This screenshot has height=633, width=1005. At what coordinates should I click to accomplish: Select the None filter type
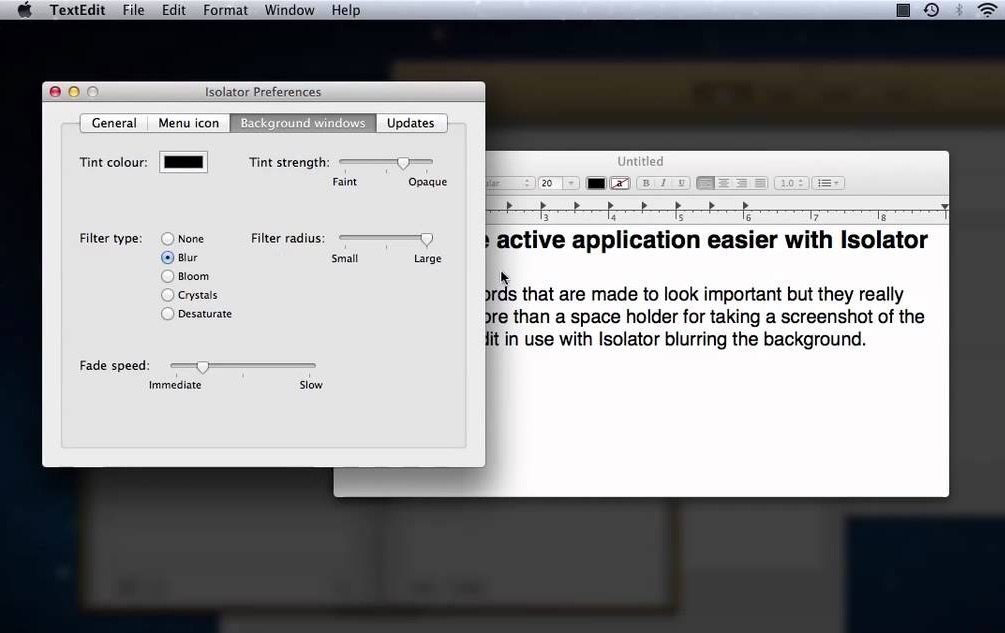point(167,239)
